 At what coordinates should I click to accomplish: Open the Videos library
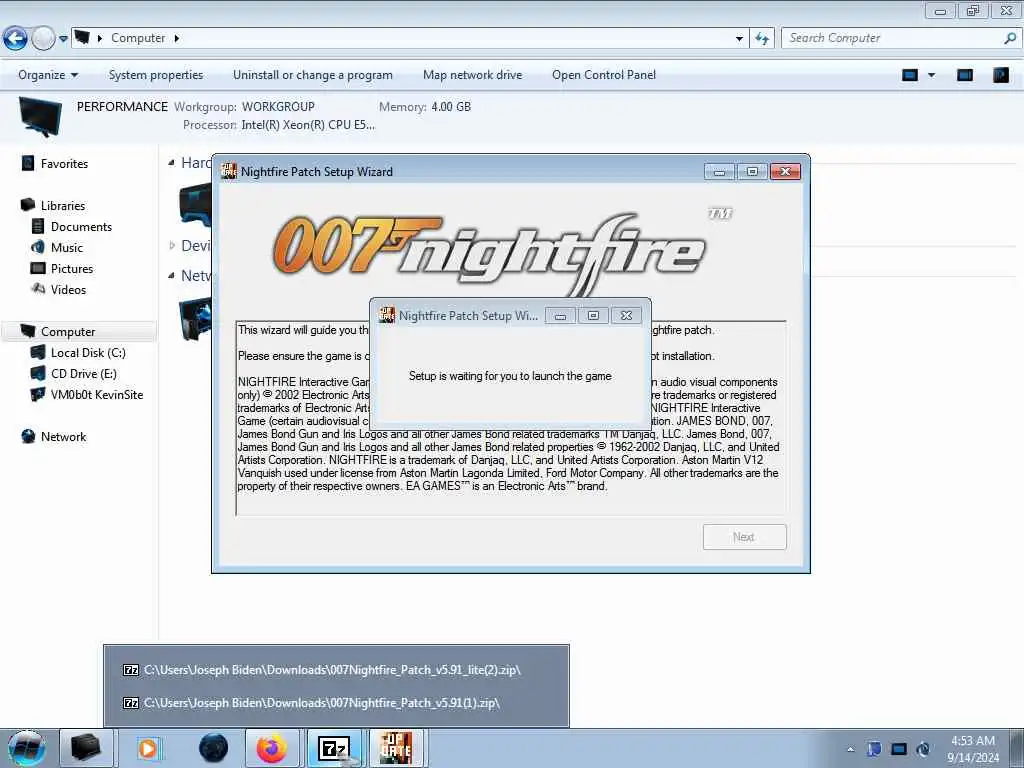68,289
